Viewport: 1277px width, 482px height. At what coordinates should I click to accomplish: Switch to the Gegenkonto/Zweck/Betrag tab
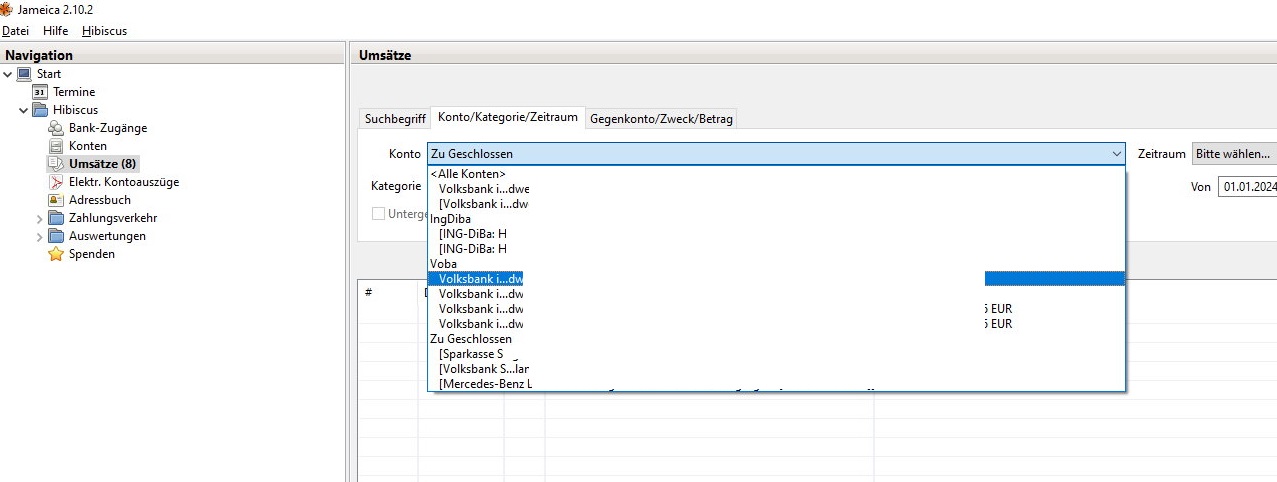(x=661, y=119)
